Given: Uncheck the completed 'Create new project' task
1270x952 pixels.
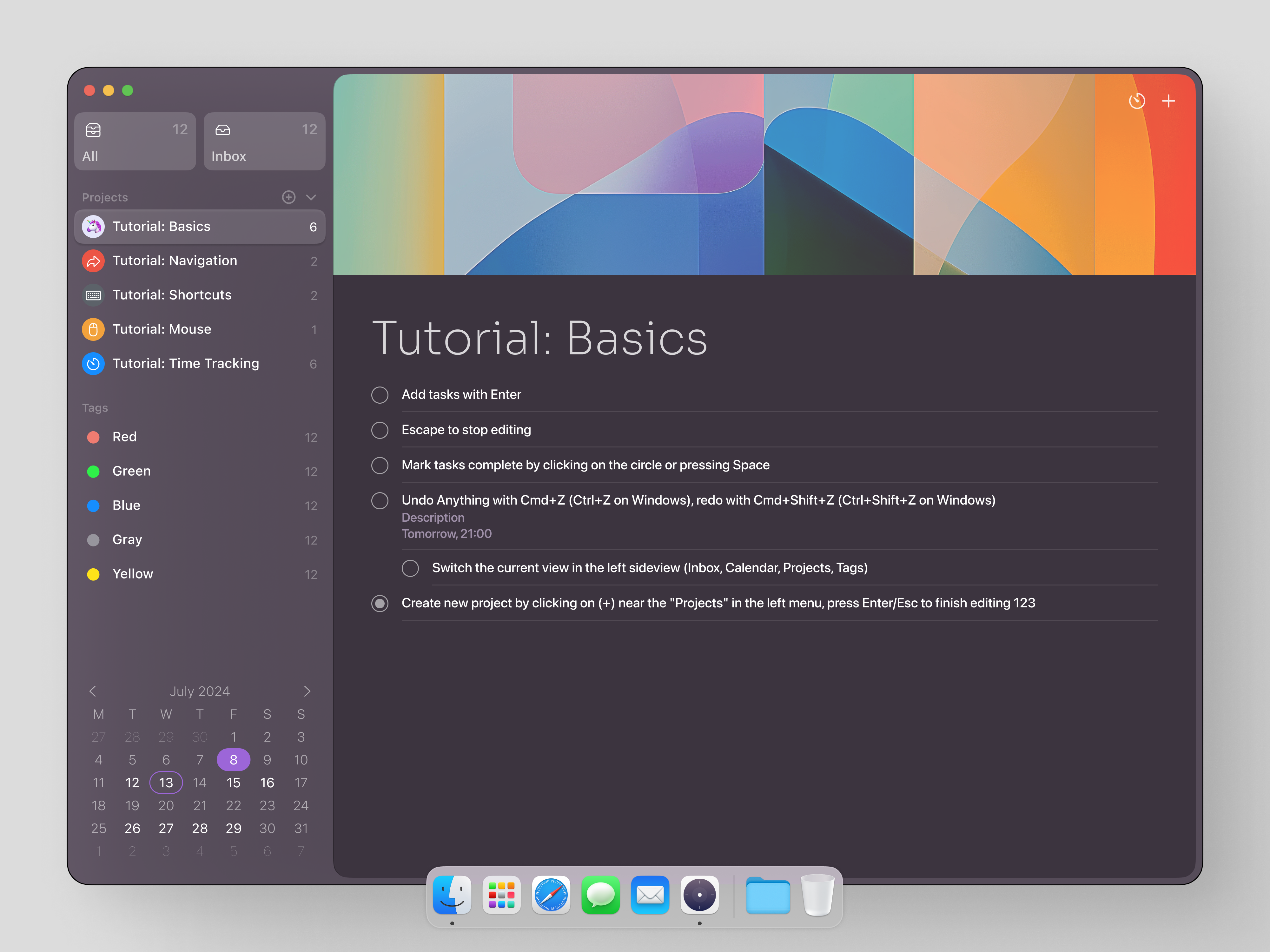Looking at the screenshot, I should point(380,604).
